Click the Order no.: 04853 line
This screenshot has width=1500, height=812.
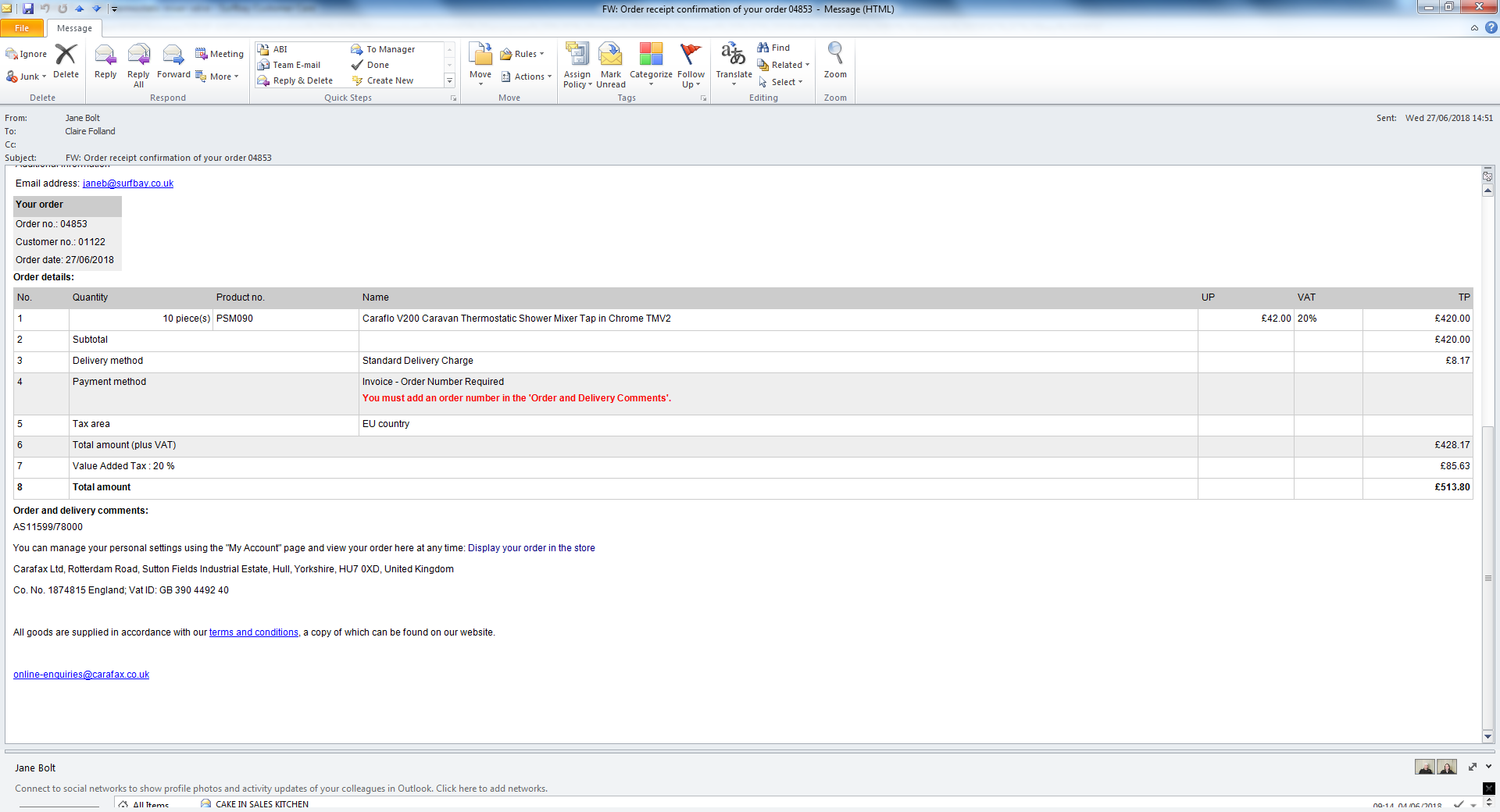pyautogui.click(x=52, y=224)
